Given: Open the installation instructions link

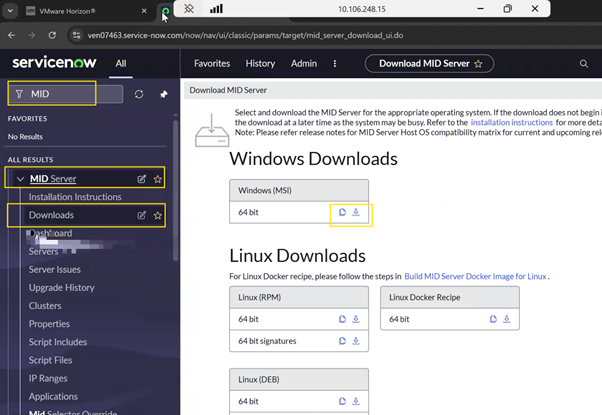Looking at the screenshot, I should [511, 122].
